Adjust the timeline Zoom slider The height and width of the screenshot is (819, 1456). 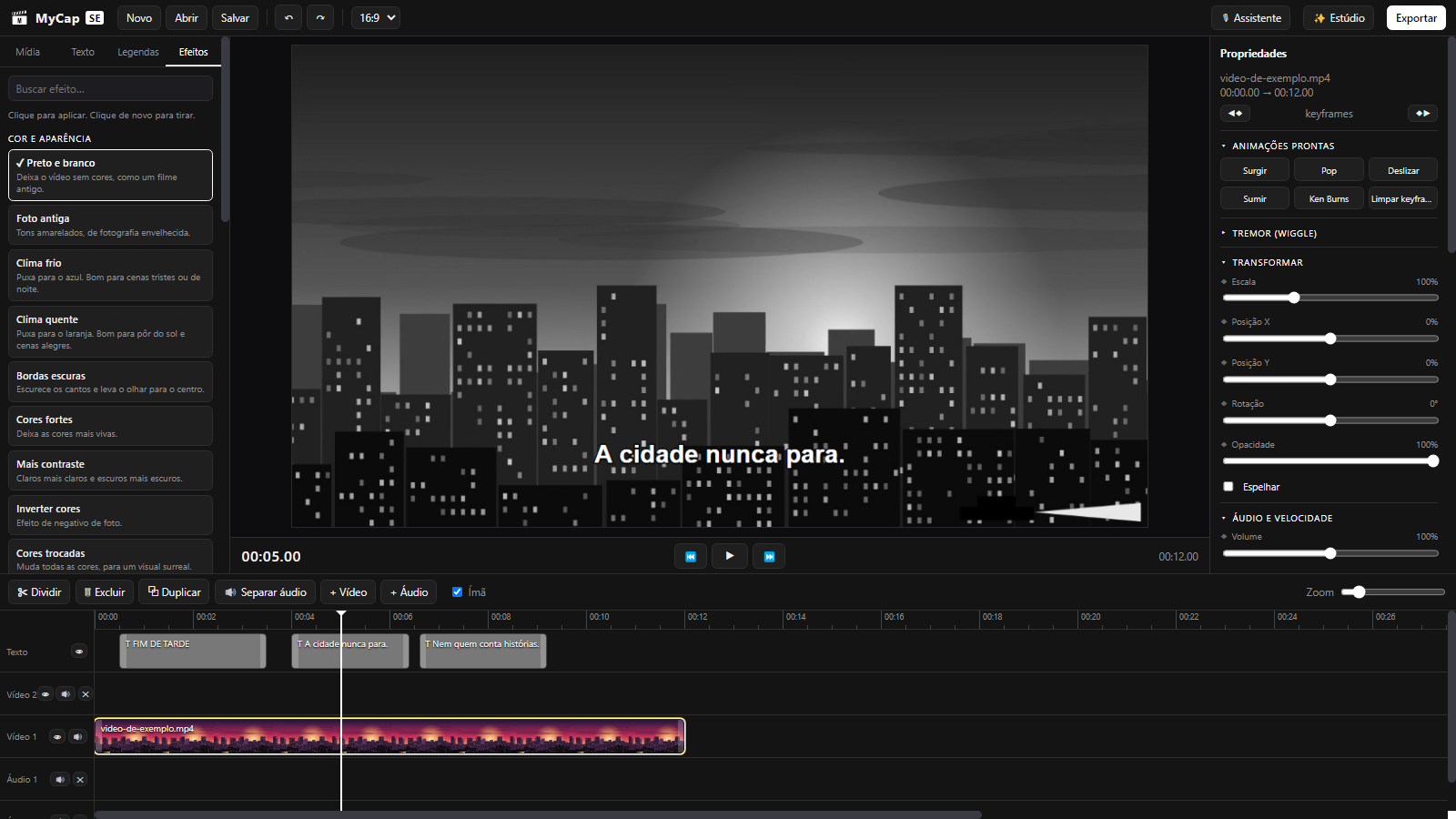tap(1393, 592)
